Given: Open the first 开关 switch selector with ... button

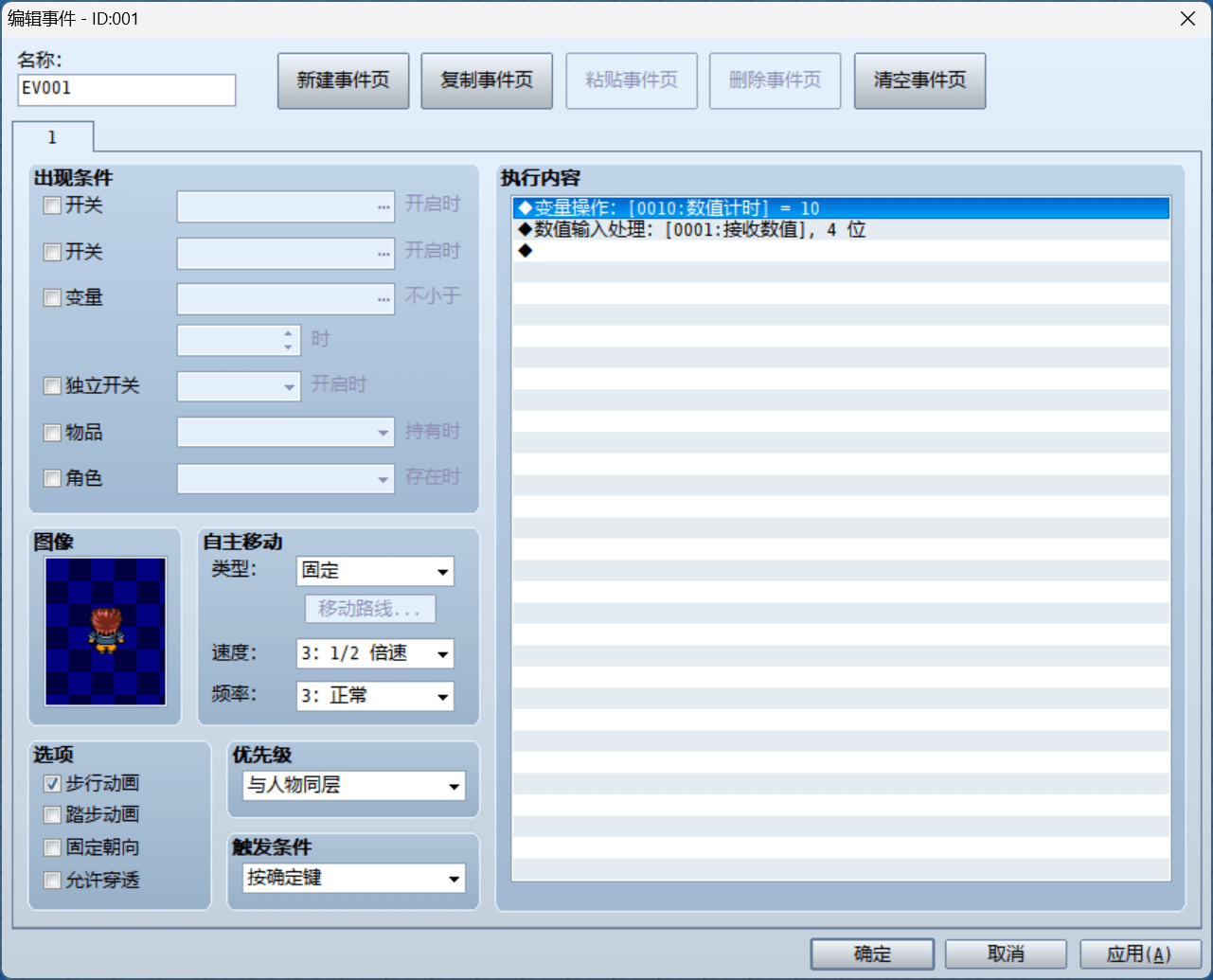Looking at the screenshot, I should click(x=383, y=206).
